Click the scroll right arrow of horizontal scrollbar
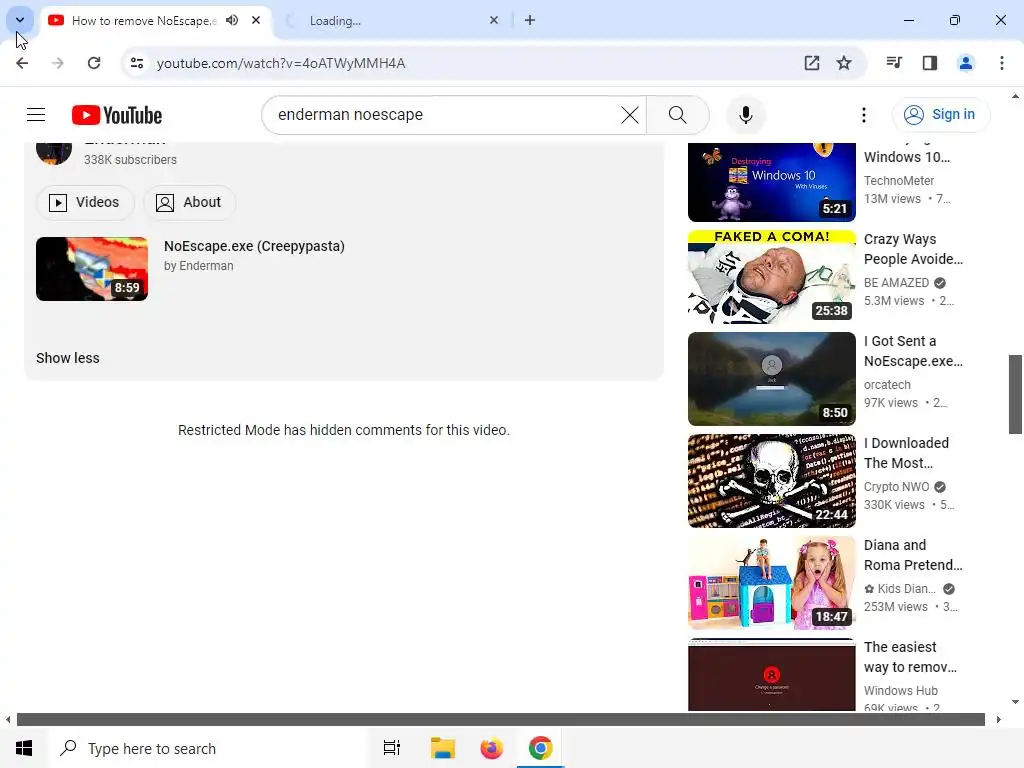The height and width of the screenshot is (768, 1024). [999, 720]
